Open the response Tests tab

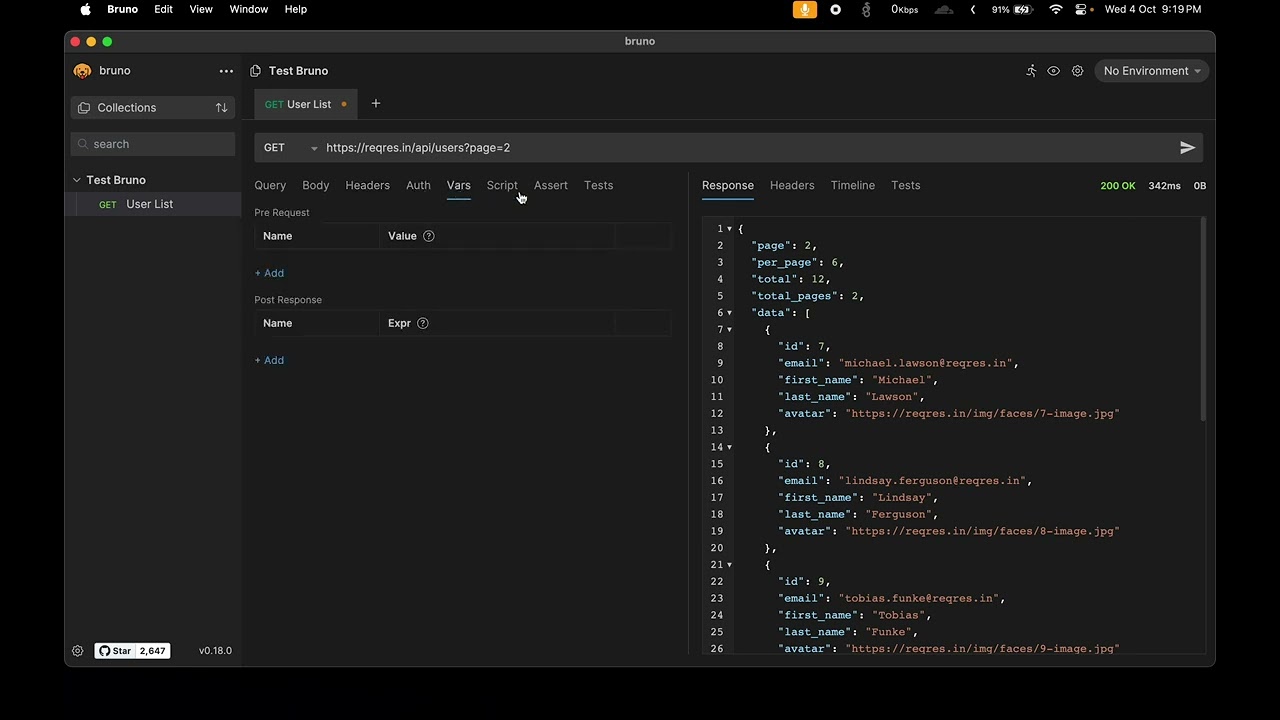point(905,185)
